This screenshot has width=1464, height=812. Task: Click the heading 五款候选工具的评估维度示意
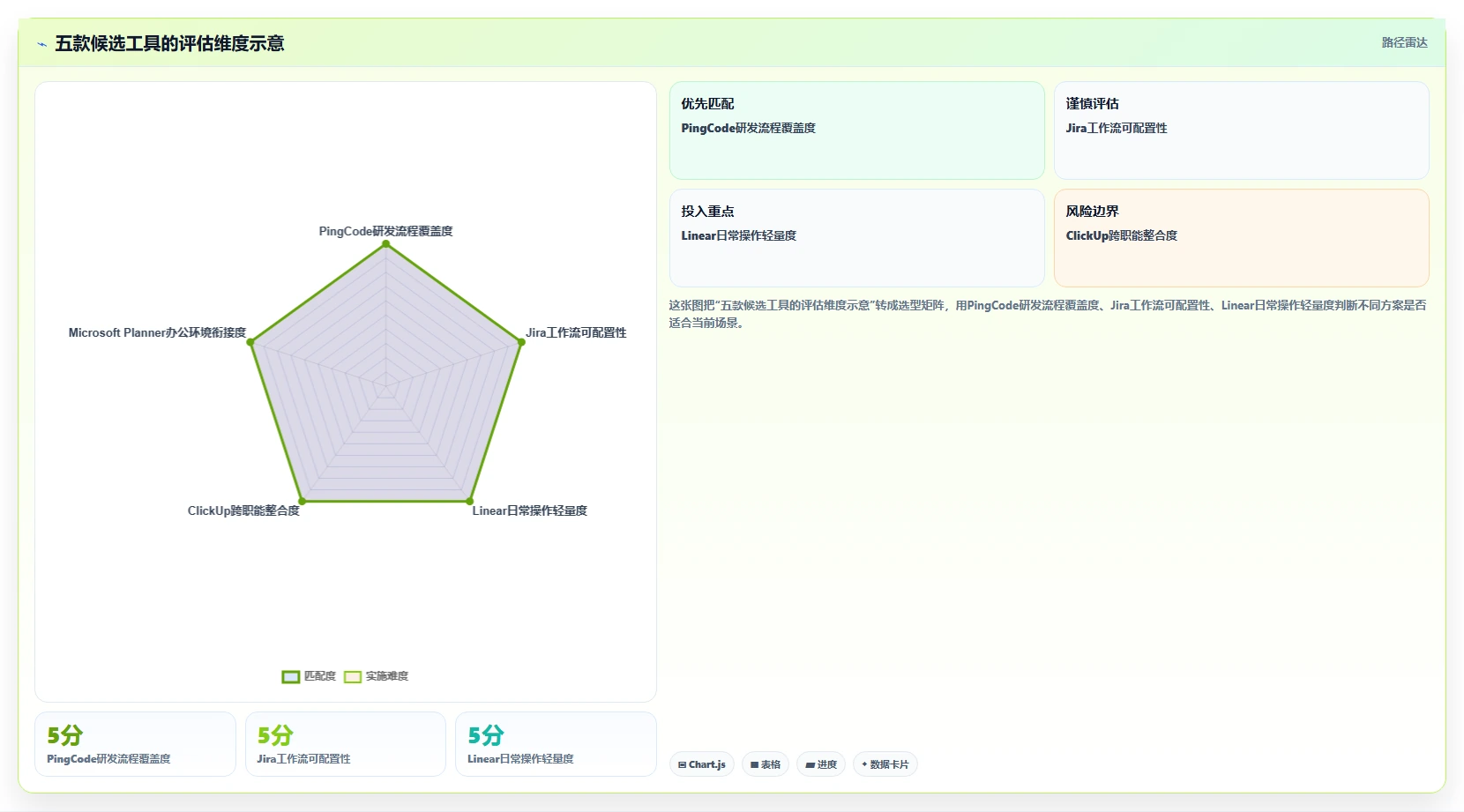coord(169,43)
